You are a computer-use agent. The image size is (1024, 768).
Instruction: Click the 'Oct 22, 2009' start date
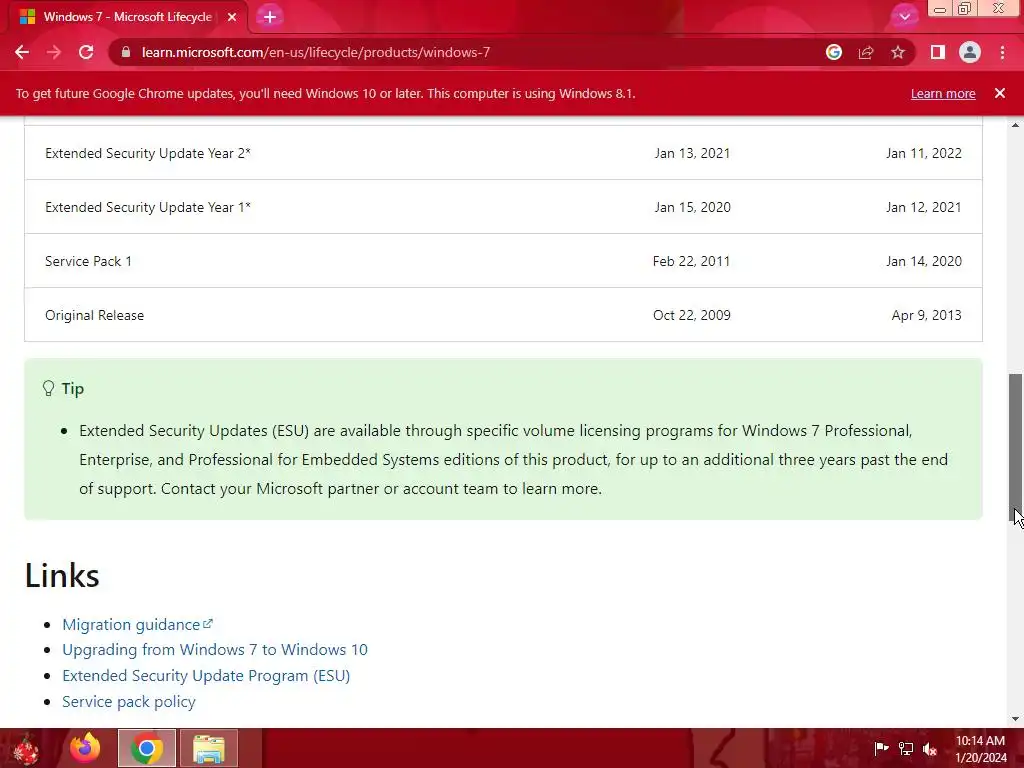pos(692,315)
